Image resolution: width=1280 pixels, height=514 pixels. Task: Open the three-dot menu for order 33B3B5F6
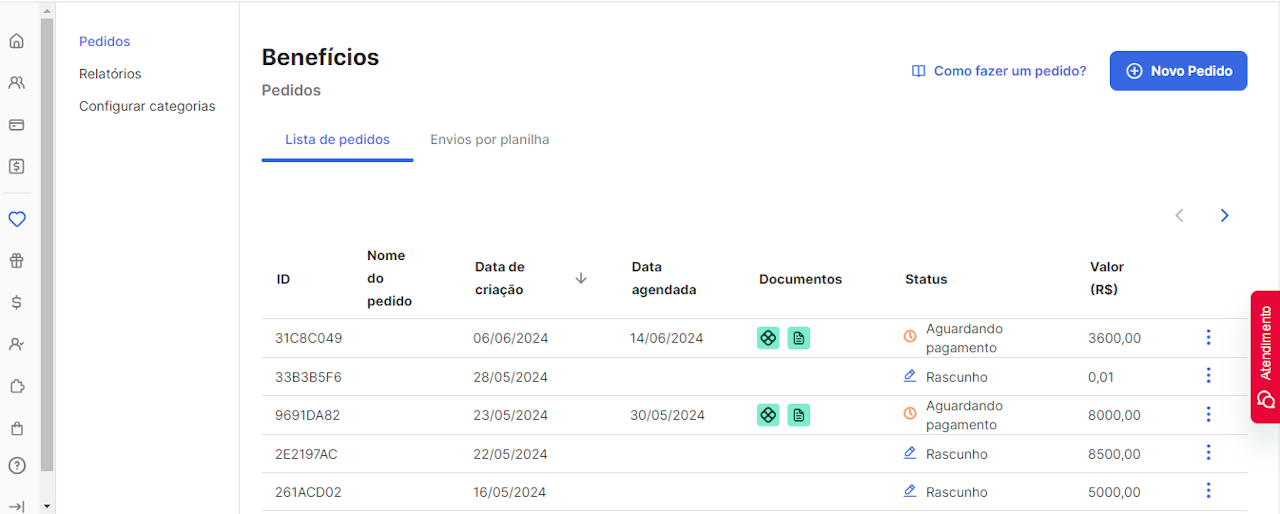pyautogui.click(x=1208, y=376)
